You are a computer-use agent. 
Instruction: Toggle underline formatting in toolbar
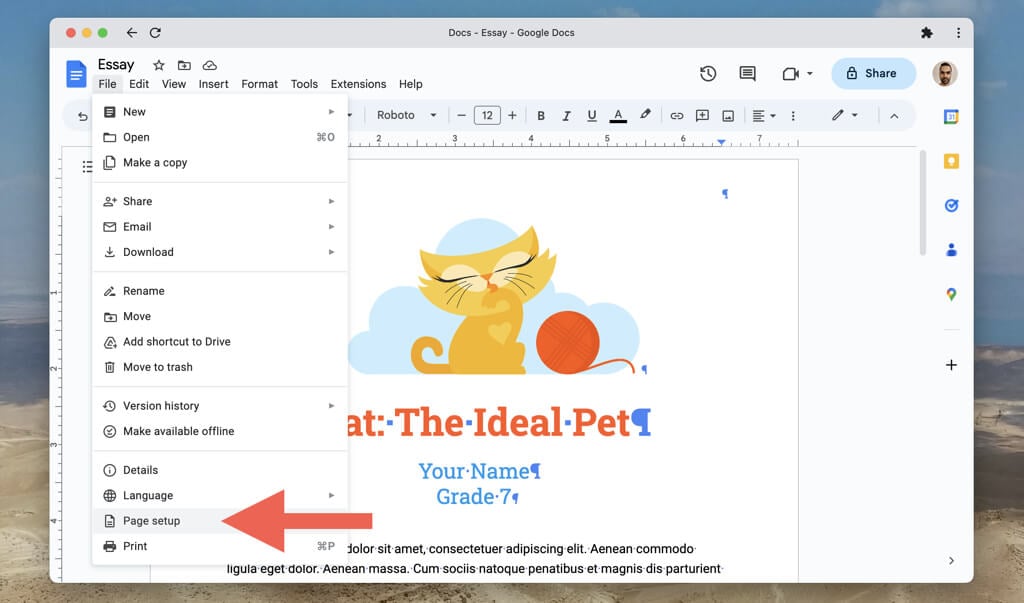pyautogui.click(x=592, y=116)
